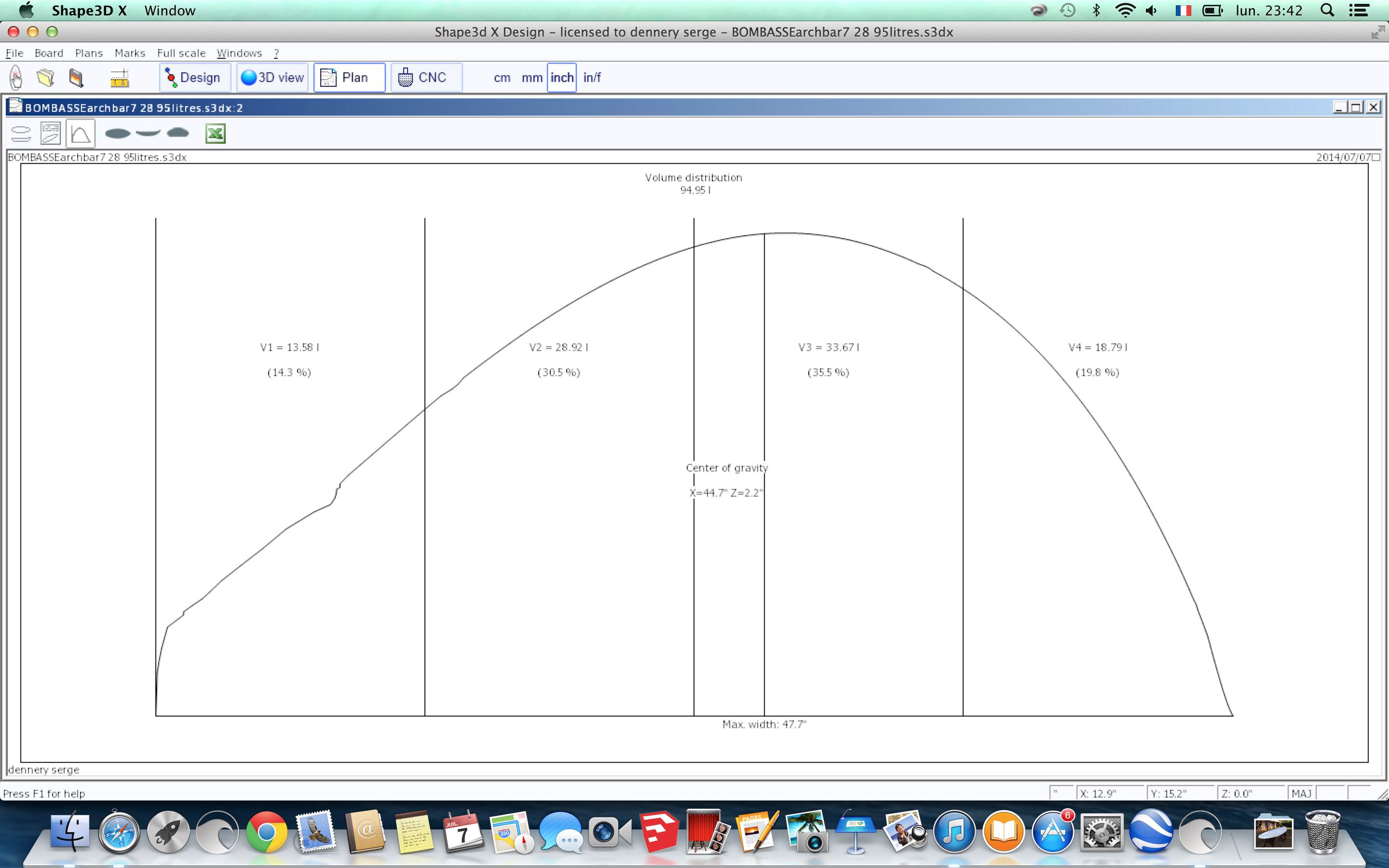Image resolution: width=1389 pixels, height=868 pixels.
Task: Open the Windows dropdown menu
Action: coord(239,53)
